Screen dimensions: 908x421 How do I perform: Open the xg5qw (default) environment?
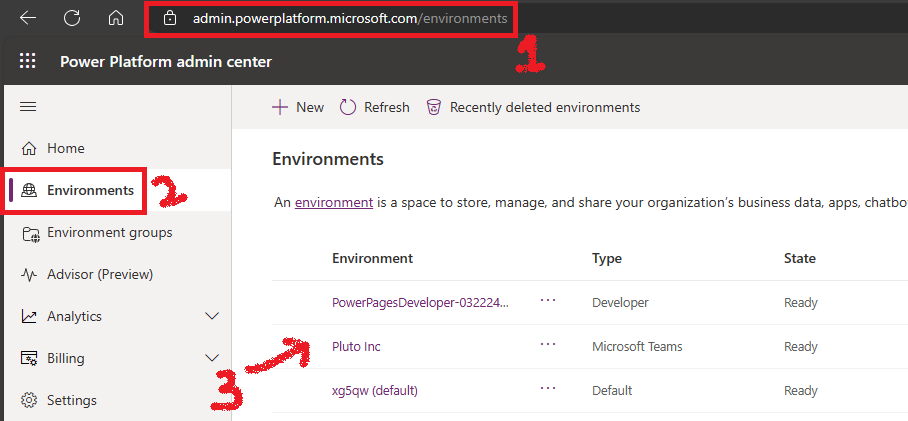point(375,390)
